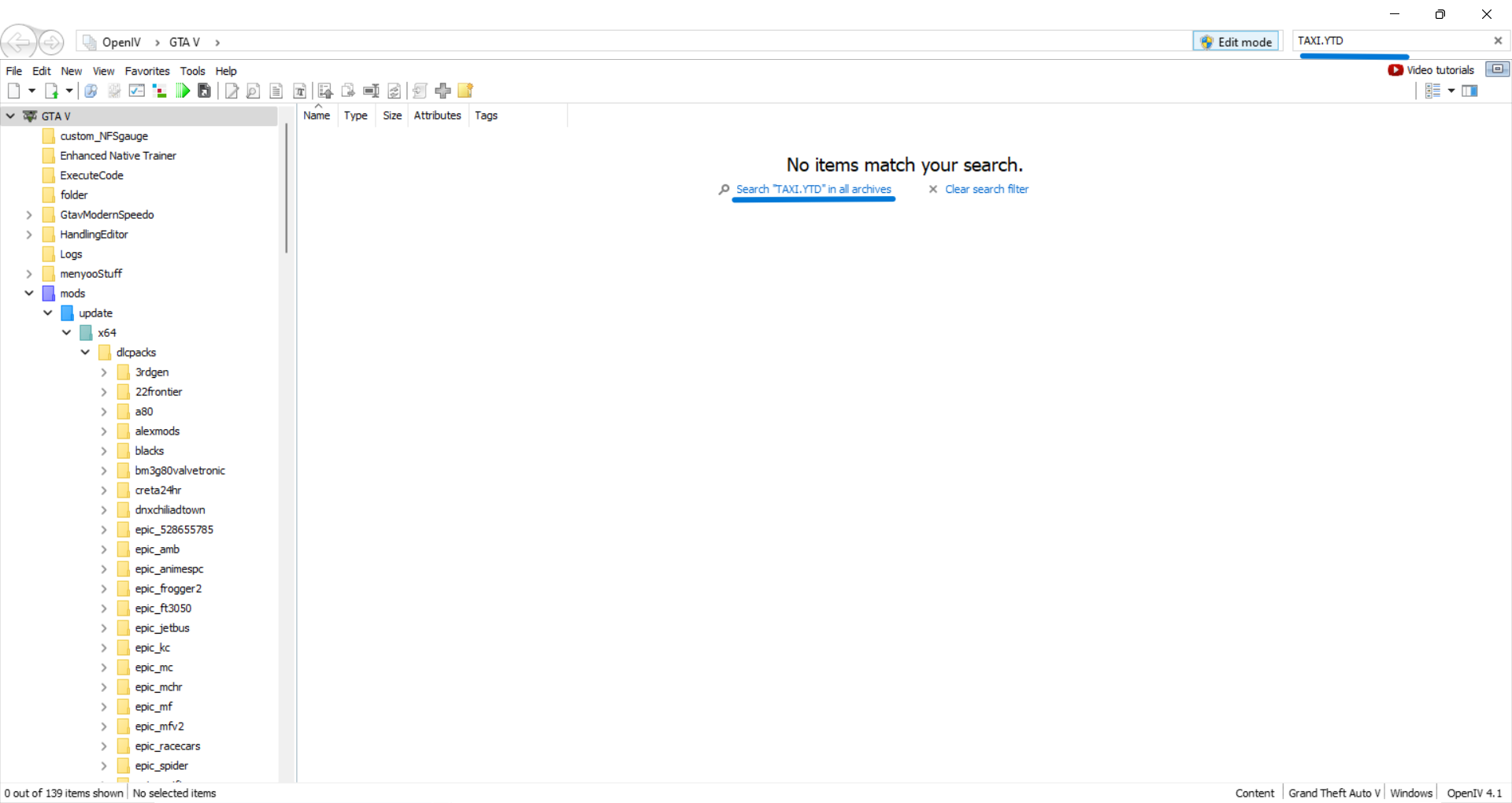Open the View menu

[103, 71]
